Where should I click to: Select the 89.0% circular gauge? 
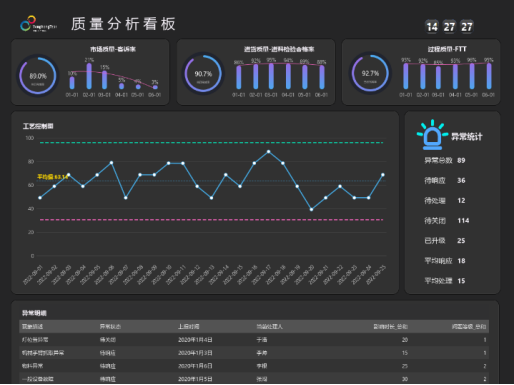point(38,76)
